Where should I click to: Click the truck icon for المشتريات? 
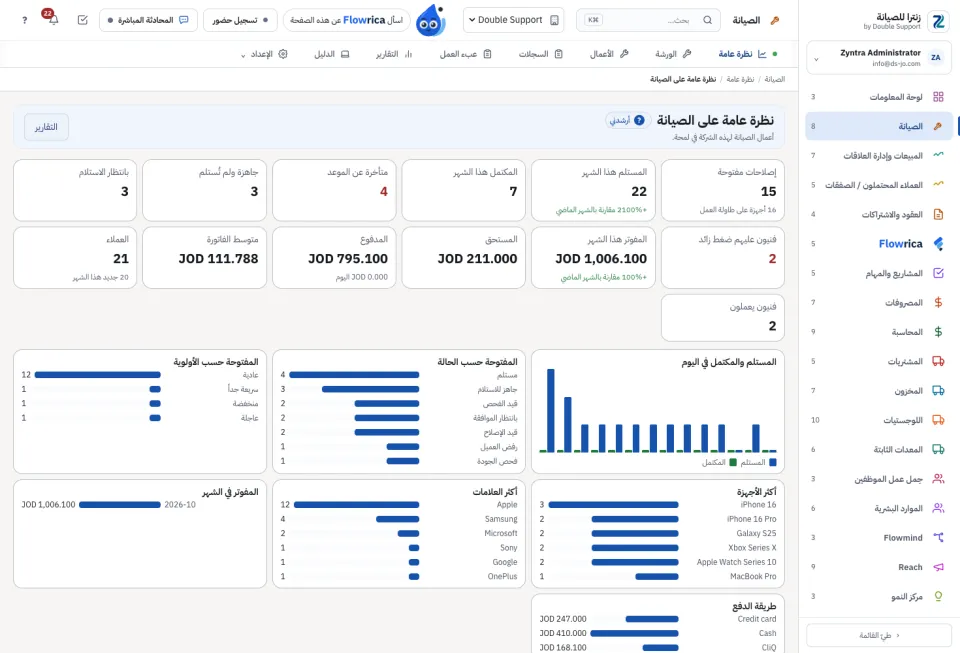tap(938, 361)
